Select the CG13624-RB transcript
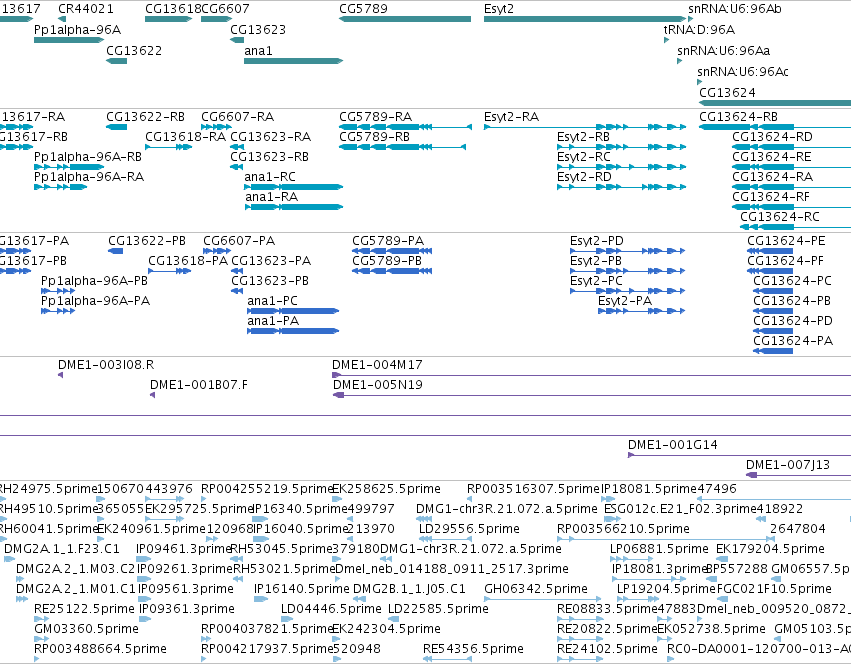 point(775,127)
